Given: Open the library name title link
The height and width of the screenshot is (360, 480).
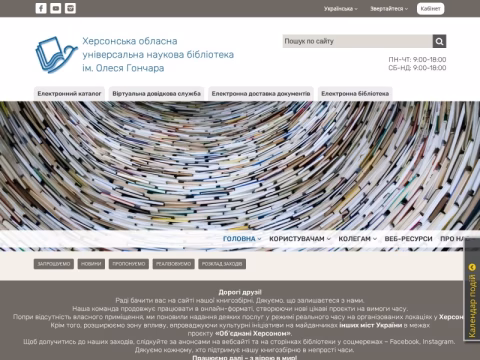Looking at the screenshot, I should tap(158, 55).
